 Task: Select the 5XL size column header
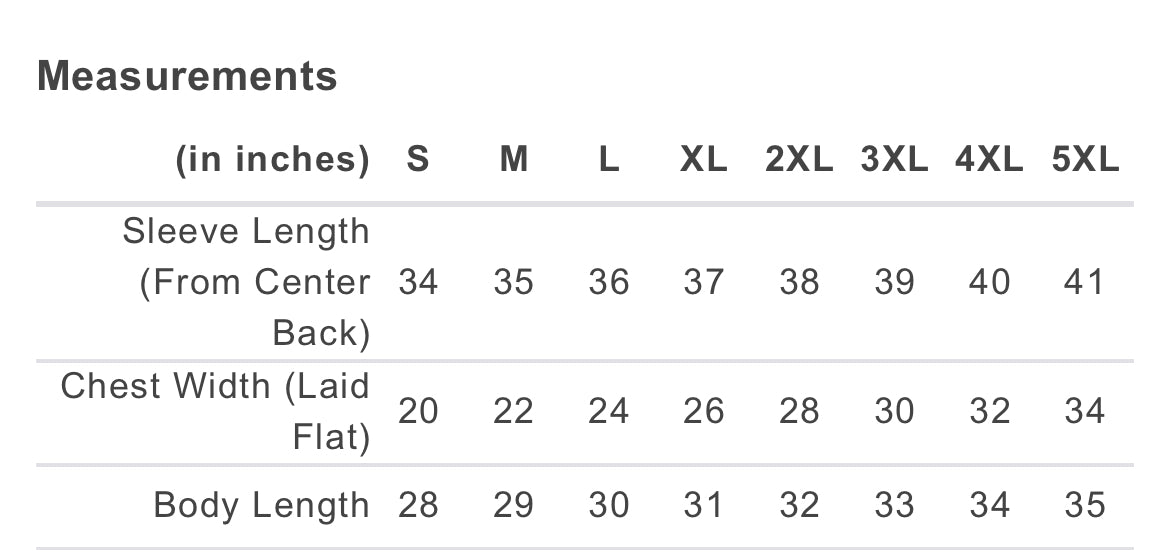point(1085,160)
